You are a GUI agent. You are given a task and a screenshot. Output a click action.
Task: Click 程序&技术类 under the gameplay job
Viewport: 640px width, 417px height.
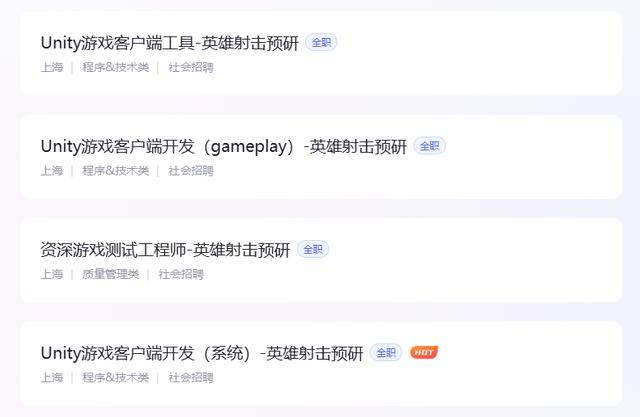click(x=116, y=171)
